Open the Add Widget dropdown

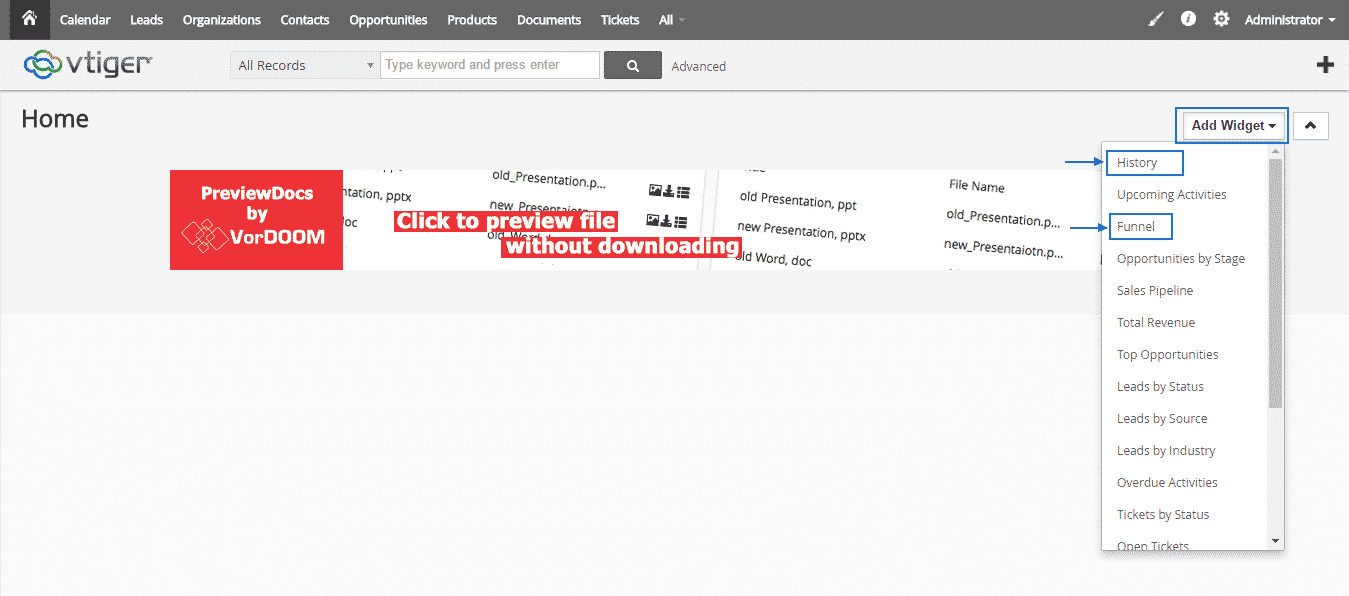1234,126
